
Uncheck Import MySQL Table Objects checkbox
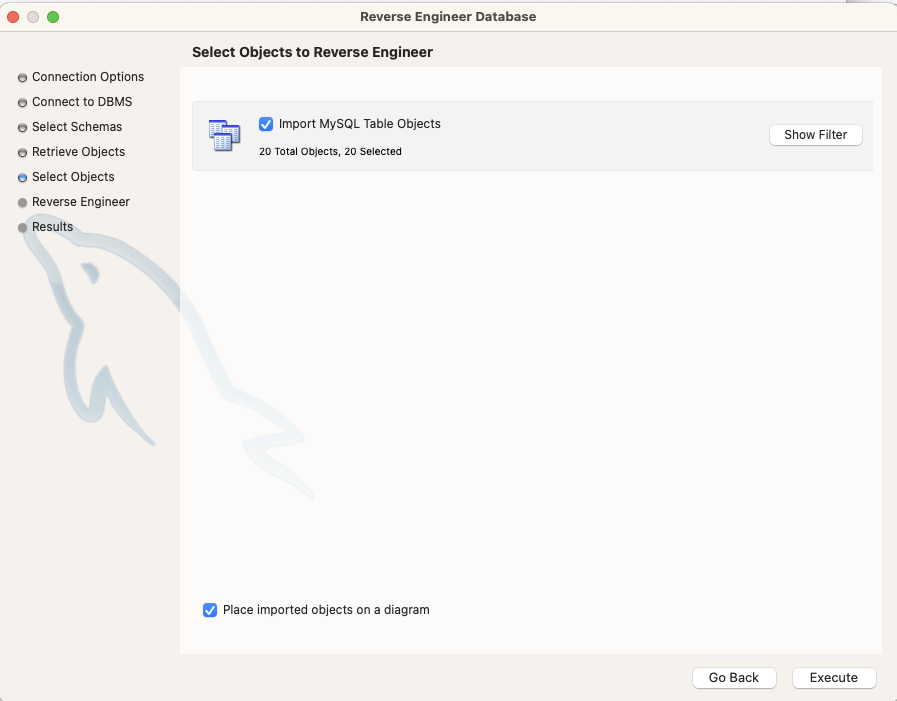(x=266, y=124)
